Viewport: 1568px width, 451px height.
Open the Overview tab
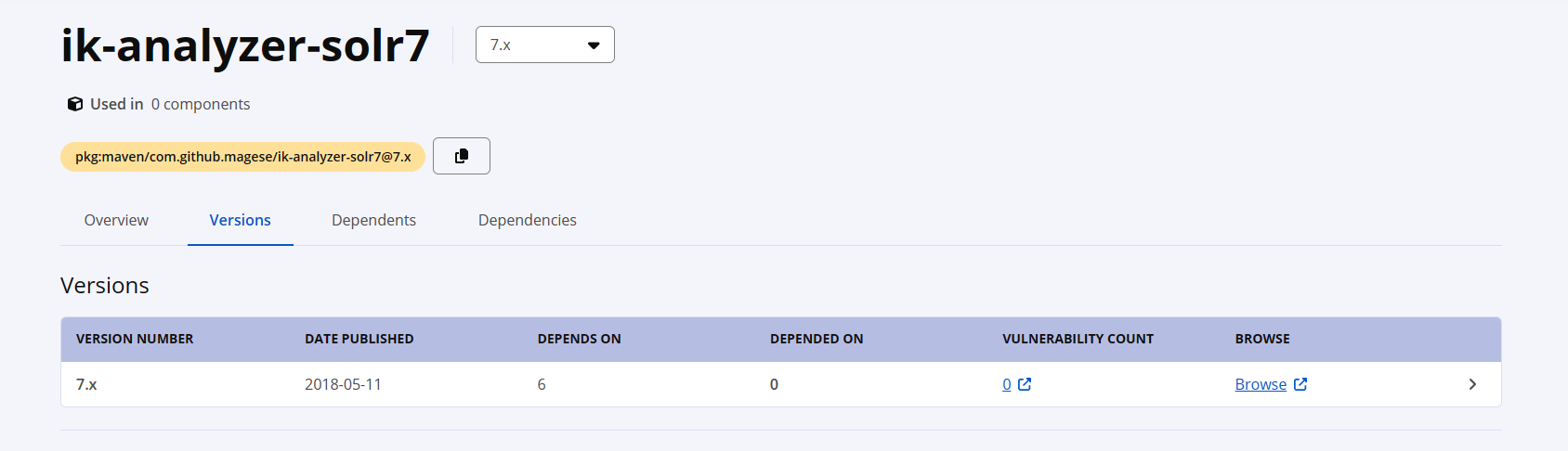point(116,220)
